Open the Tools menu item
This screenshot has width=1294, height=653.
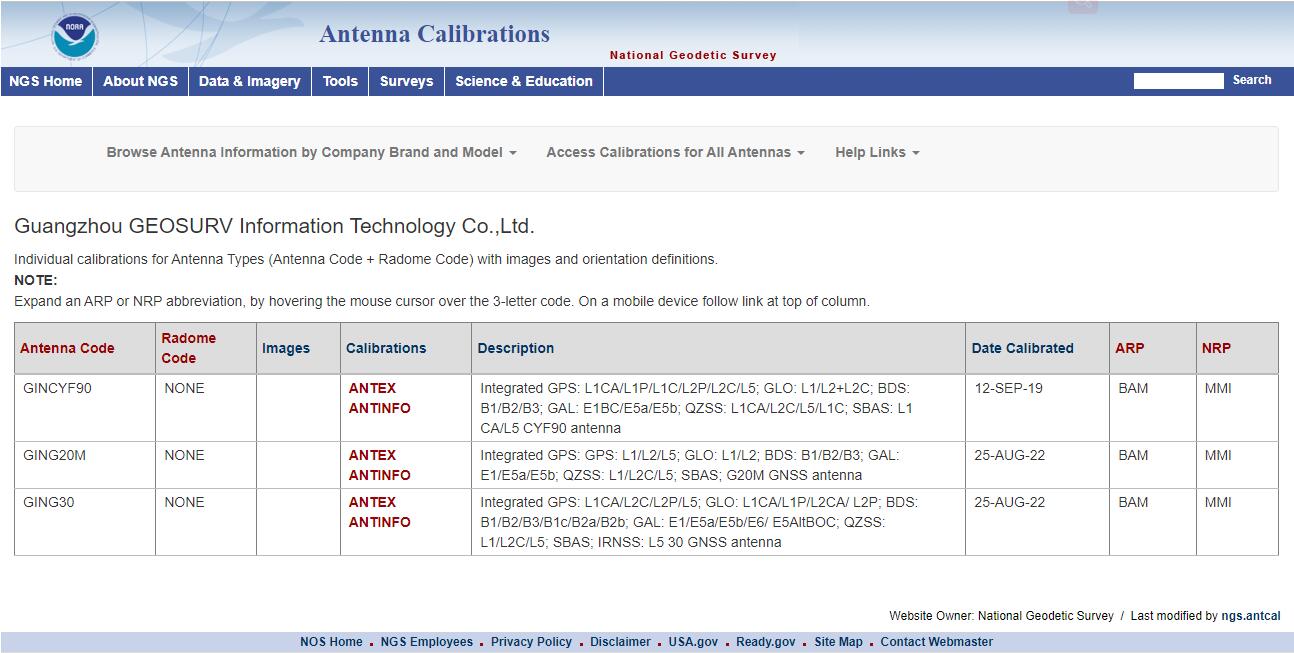pos(340,81)
